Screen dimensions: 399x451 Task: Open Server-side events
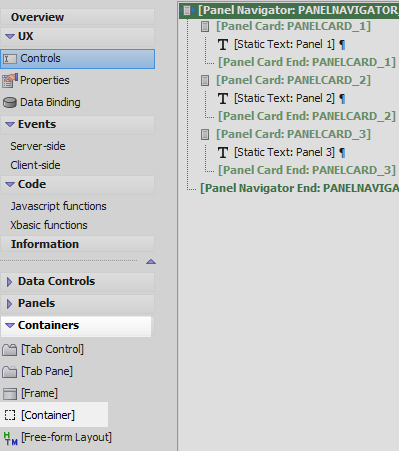38,146
